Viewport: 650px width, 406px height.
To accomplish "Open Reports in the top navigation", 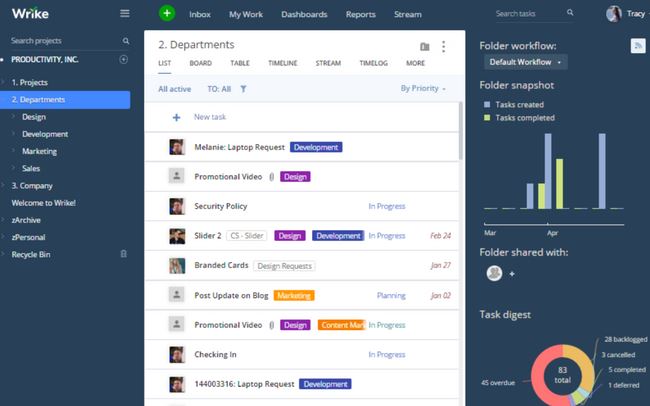I will pyautogui.click(x=361, y=14).
